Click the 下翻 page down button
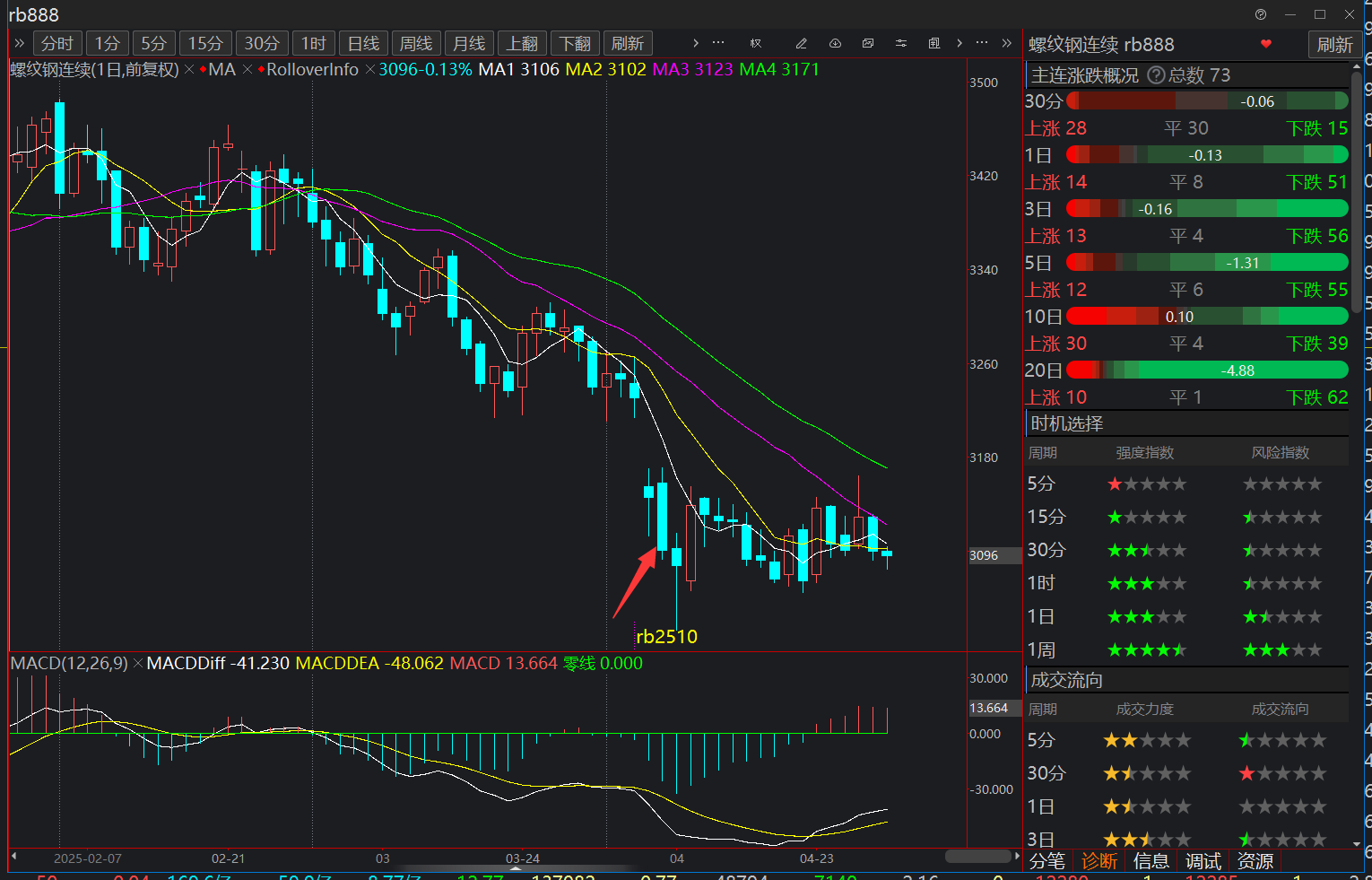This screenshot has height=880, width=1372. pos(575,43)
